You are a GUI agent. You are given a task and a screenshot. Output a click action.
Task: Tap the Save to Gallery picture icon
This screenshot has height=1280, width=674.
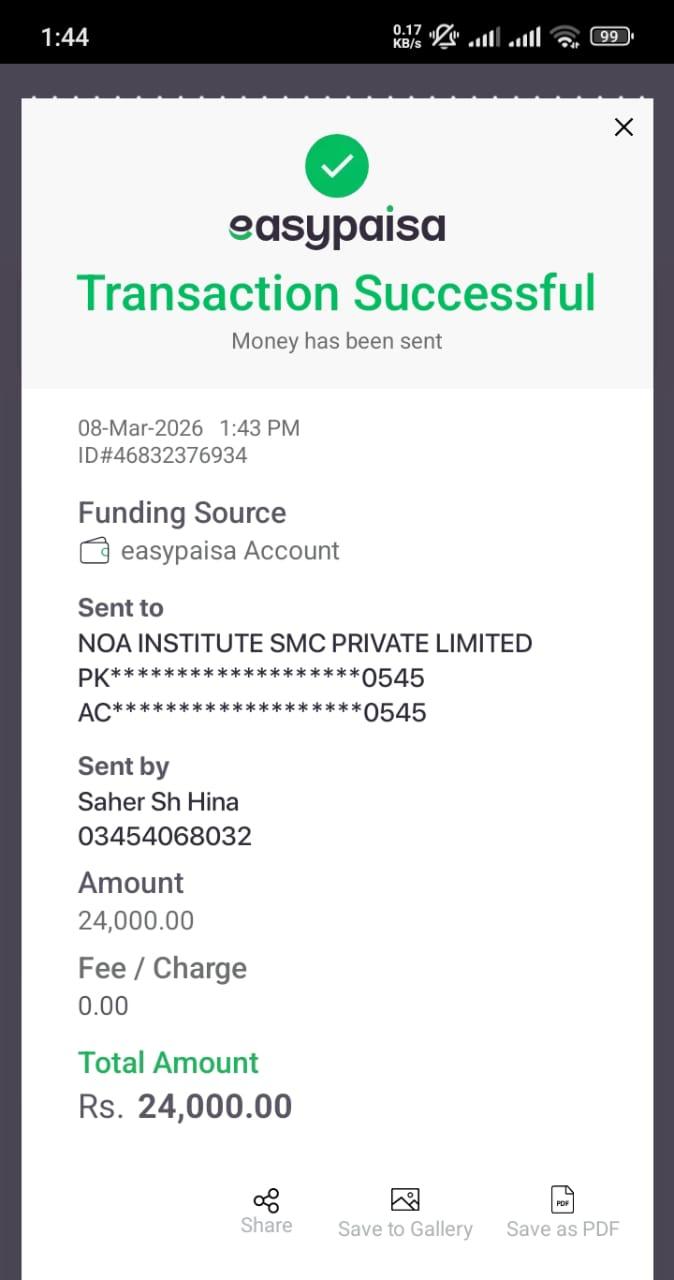[405, 1200]
